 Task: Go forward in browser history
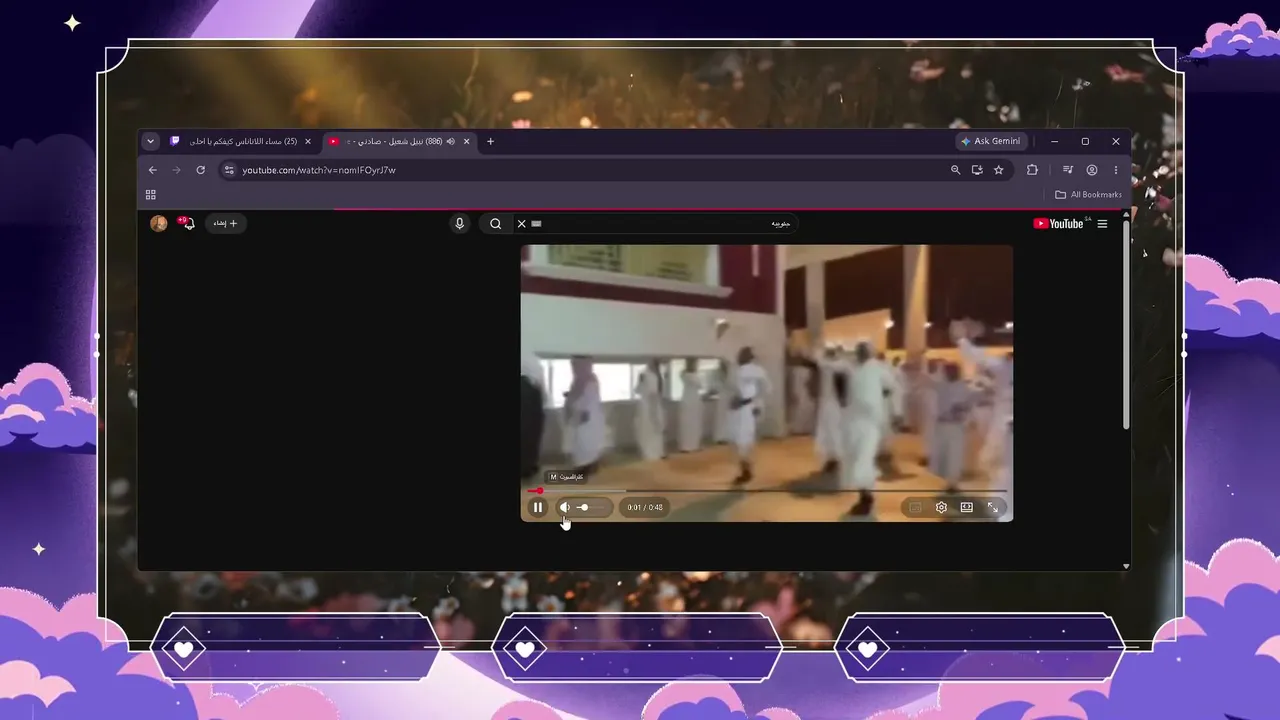[x=176, y=170]
